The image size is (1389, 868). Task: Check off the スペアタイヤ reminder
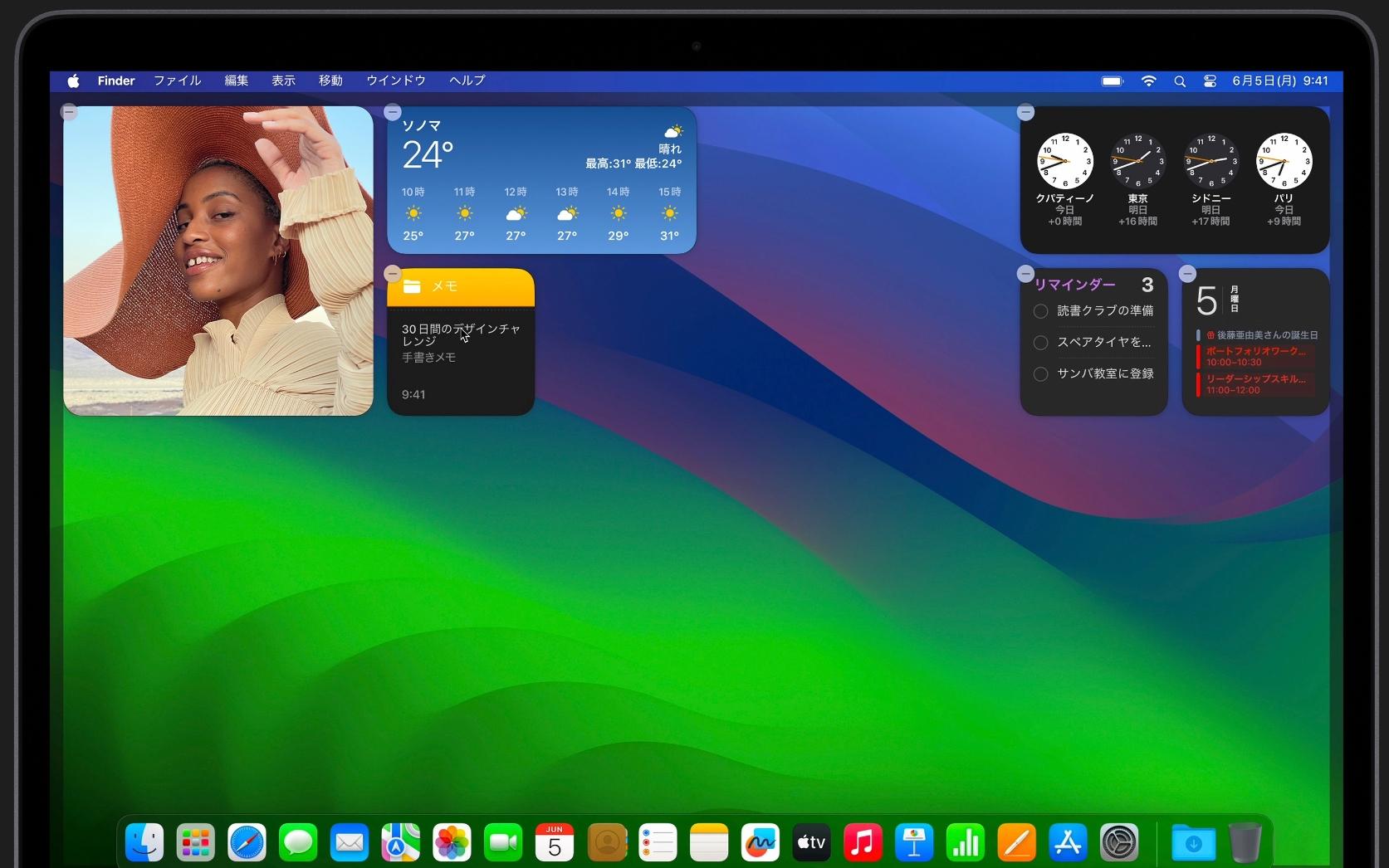coord(1039,343)
